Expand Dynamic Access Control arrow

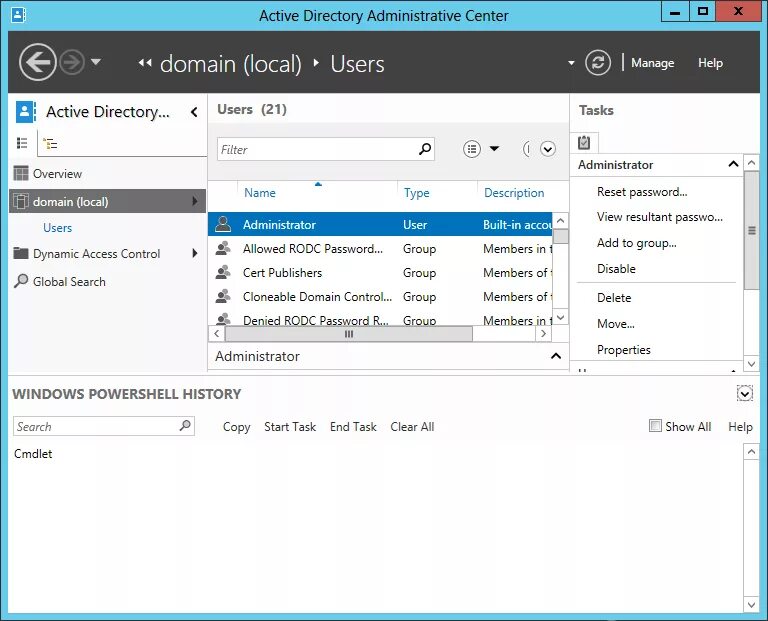(x=195, y=253)
